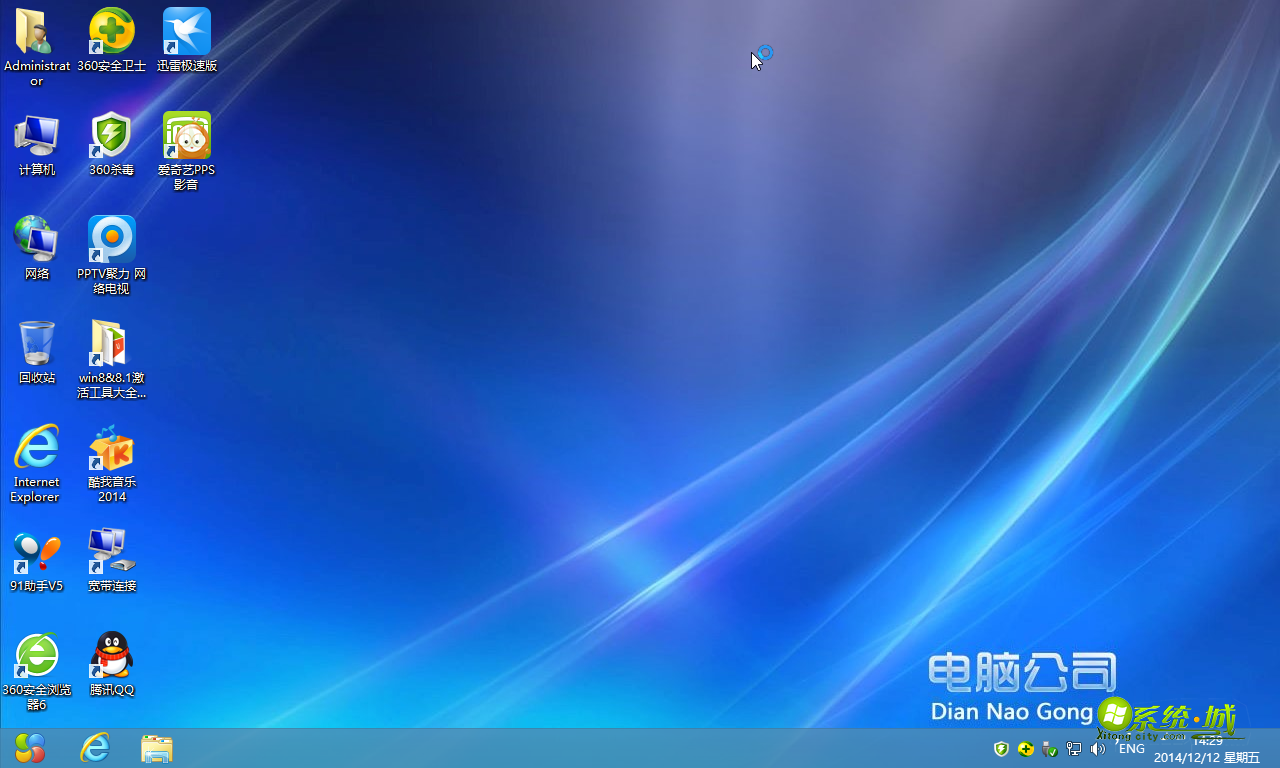Open 爱奇艺PPS影音 video player
The height and width of the screenshot is (768, 1280).
[186, 136]
